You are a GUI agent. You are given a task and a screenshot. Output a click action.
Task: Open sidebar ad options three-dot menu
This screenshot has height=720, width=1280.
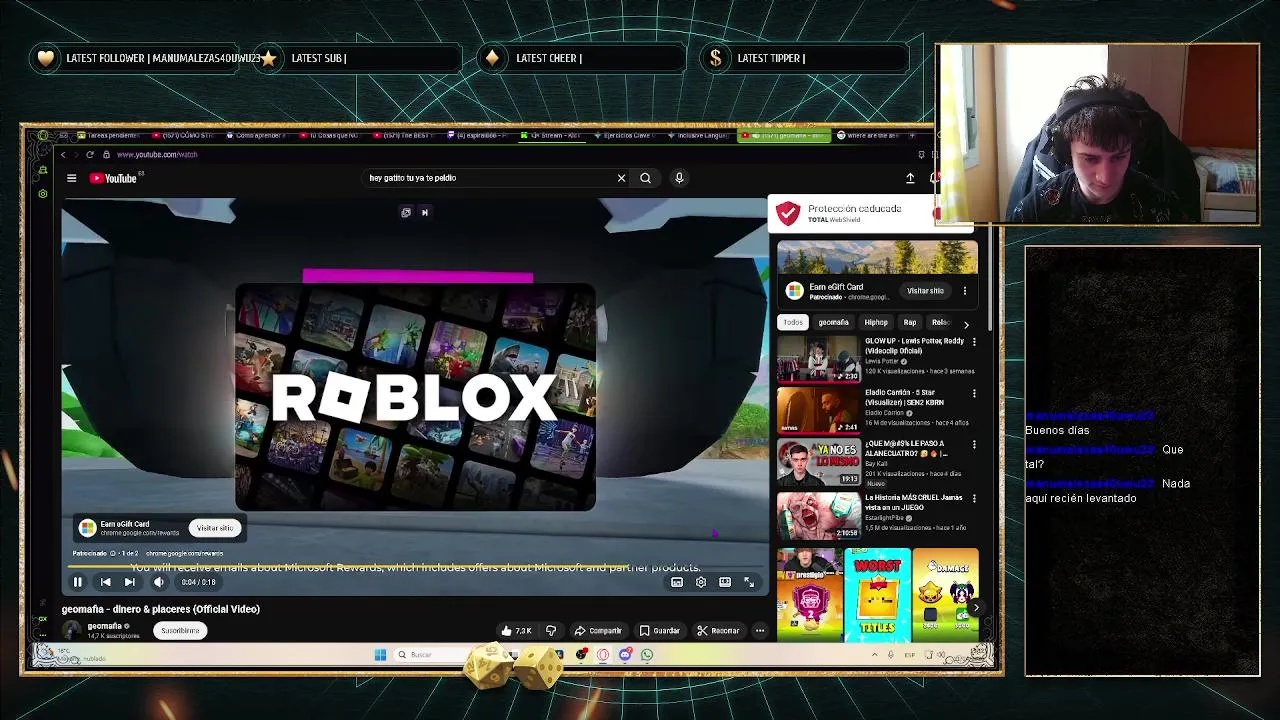click(x=965, y=291)
